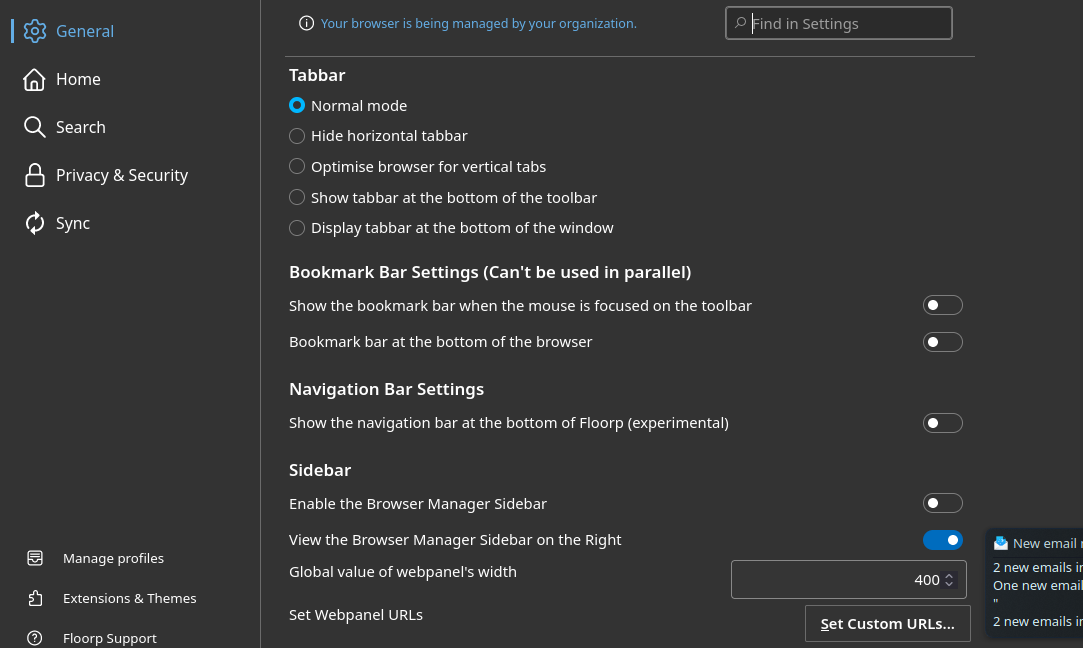Open Privacy & Security lock icon
Image resolution: width=1083 pixels, height=648 pixels.
(35, 175)
